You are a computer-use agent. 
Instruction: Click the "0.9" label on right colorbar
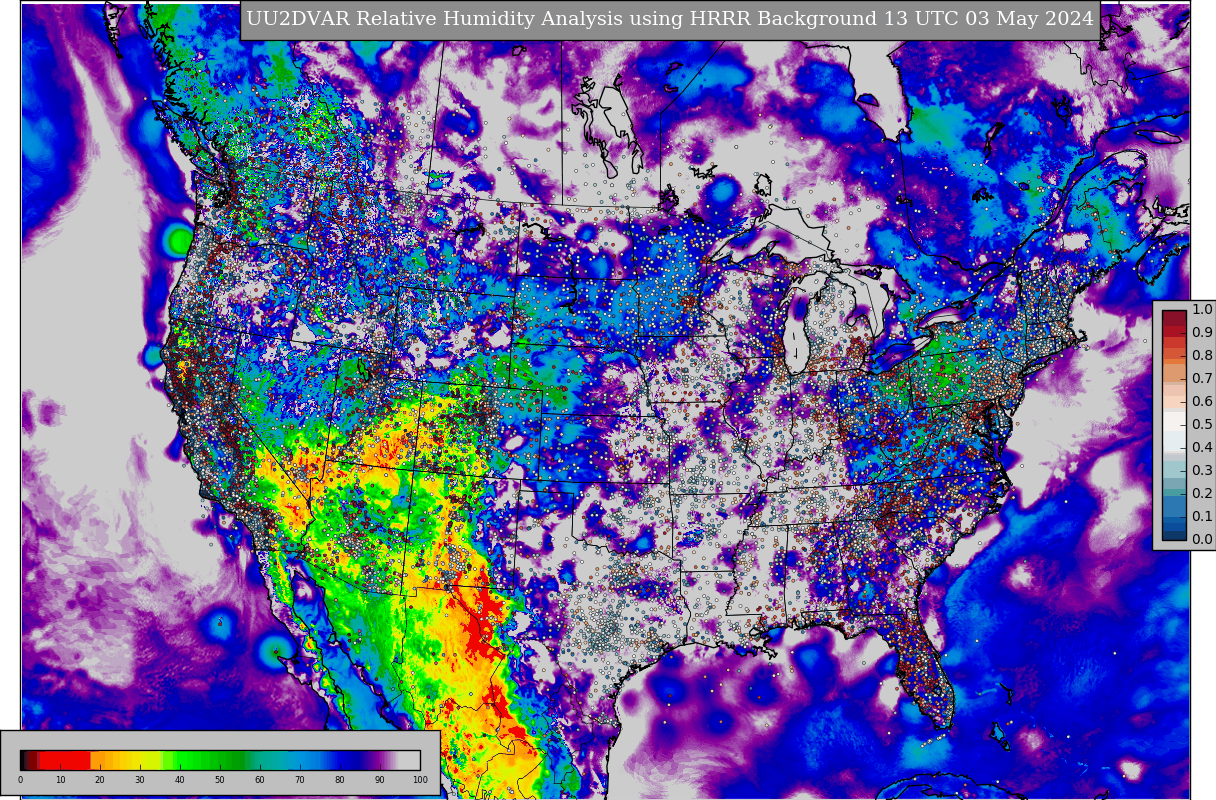tap(1202, 333)
